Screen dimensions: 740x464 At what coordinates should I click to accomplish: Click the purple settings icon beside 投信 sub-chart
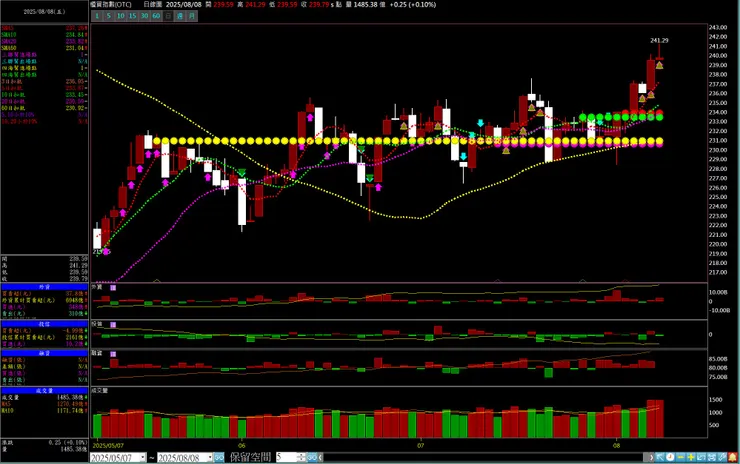(x=113, y=324)
